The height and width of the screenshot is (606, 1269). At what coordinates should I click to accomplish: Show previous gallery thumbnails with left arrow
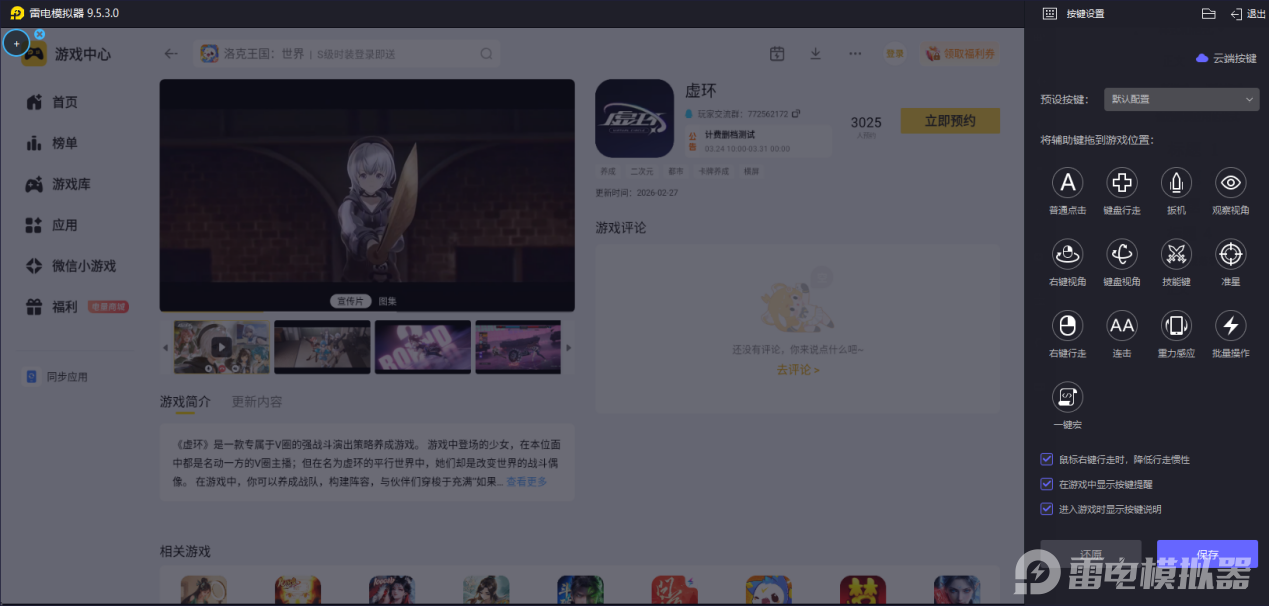point(166,347)
